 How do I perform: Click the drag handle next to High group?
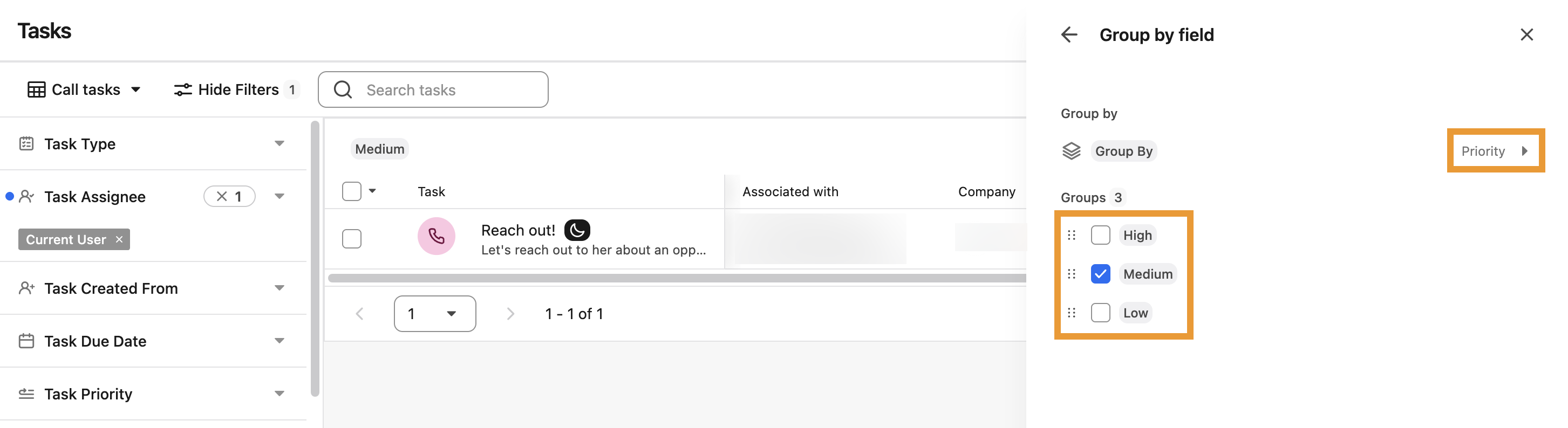click(1071, 235)
